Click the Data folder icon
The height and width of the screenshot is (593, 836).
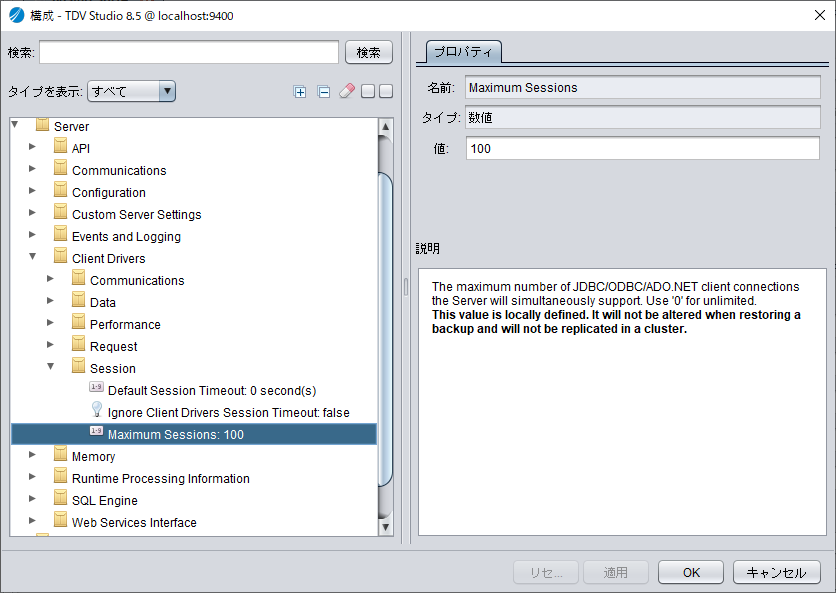(78, 300)
